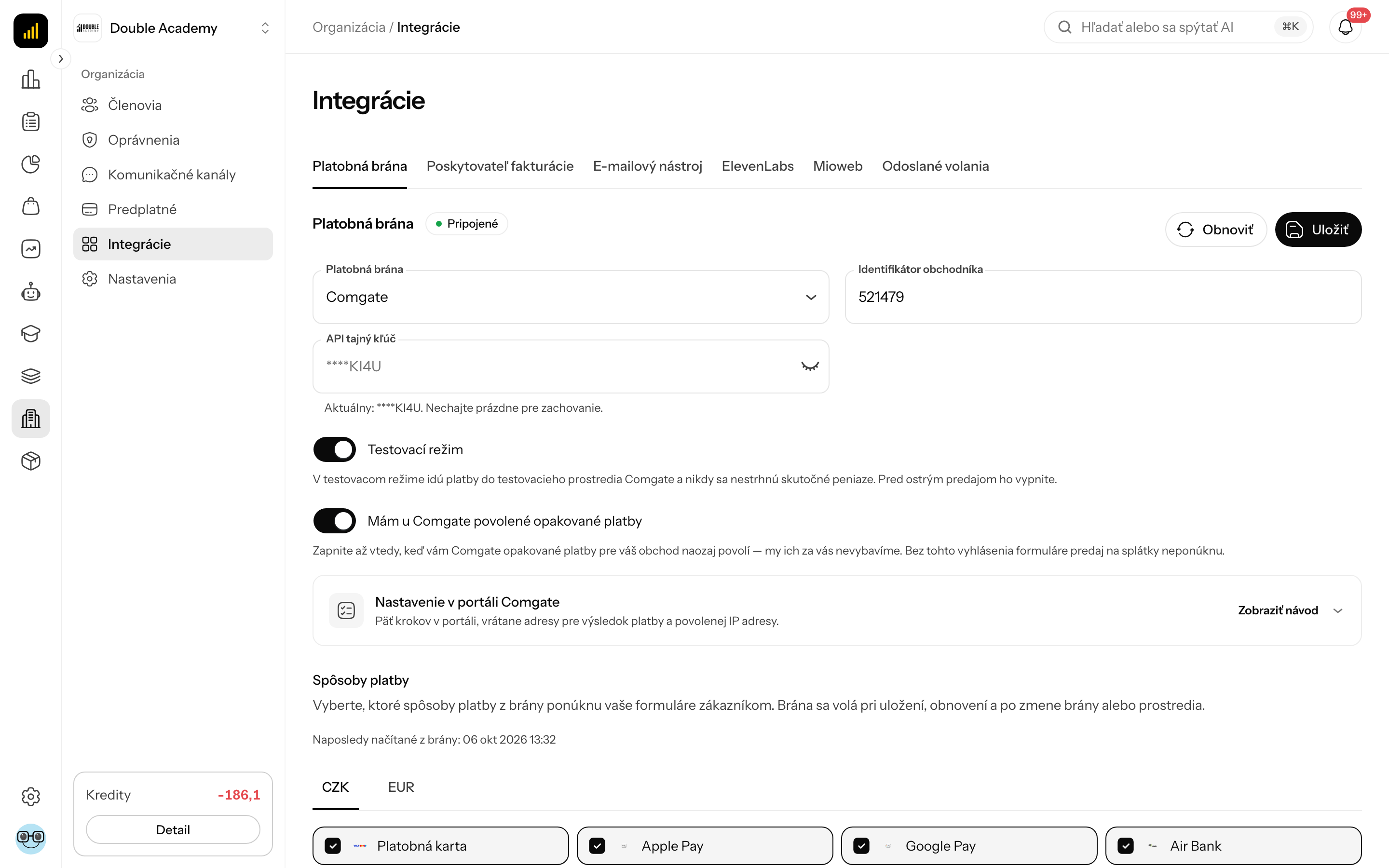
Task: Switch to Odoslané volania tab
Action: click(935, 166)
